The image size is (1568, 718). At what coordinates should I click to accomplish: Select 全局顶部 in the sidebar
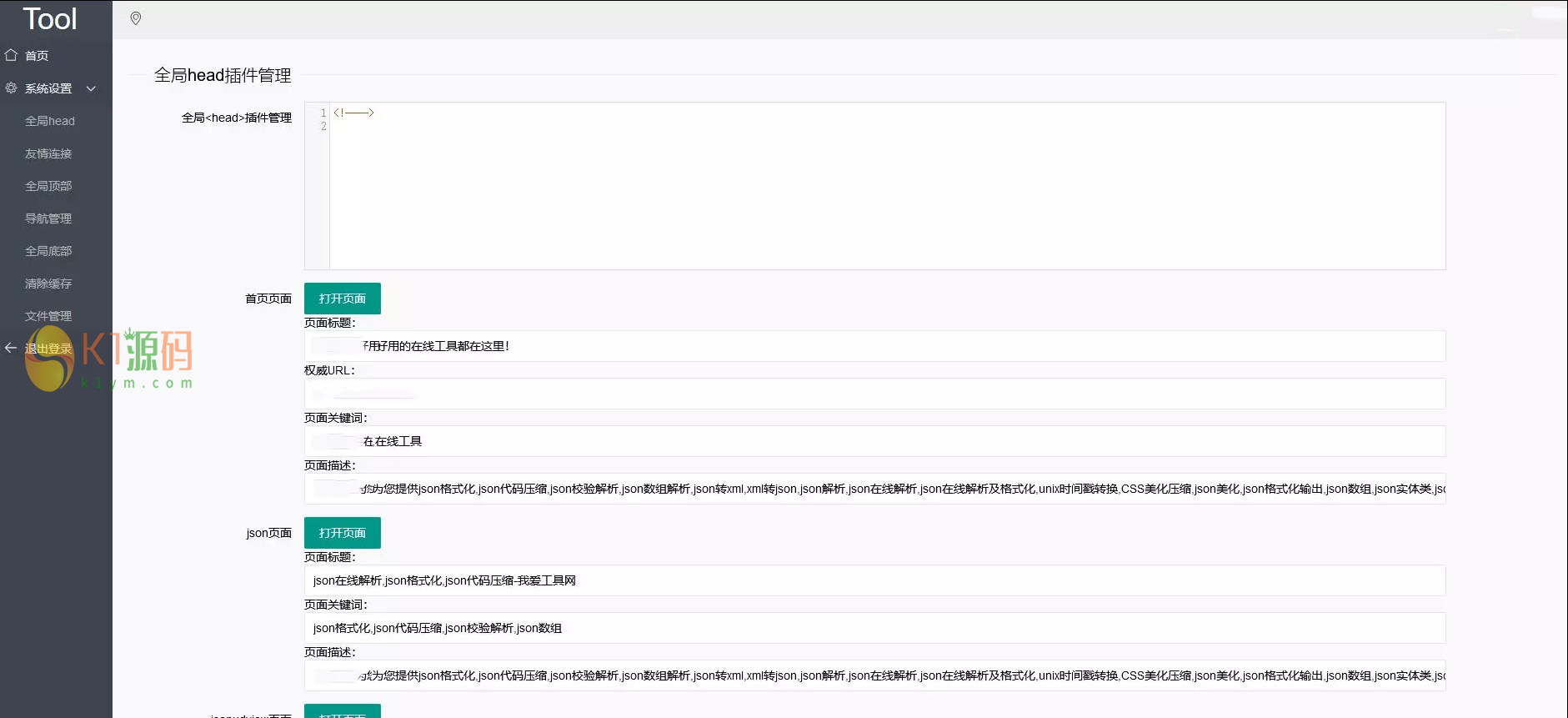48,186
